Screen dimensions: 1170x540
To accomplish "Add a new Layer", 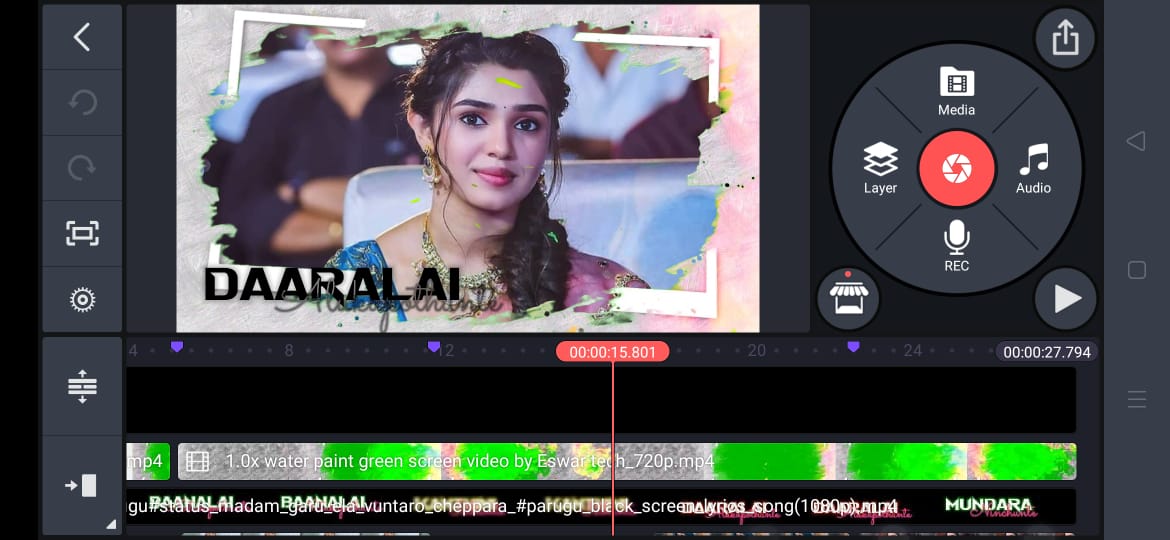I will pos(880,168).
